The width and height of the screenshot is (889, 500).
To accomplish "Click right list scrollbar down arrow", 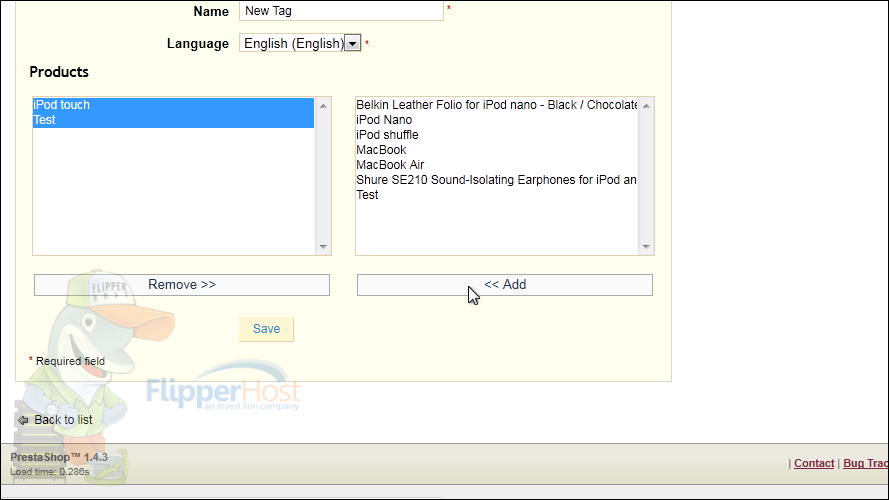I will [646, 247].
